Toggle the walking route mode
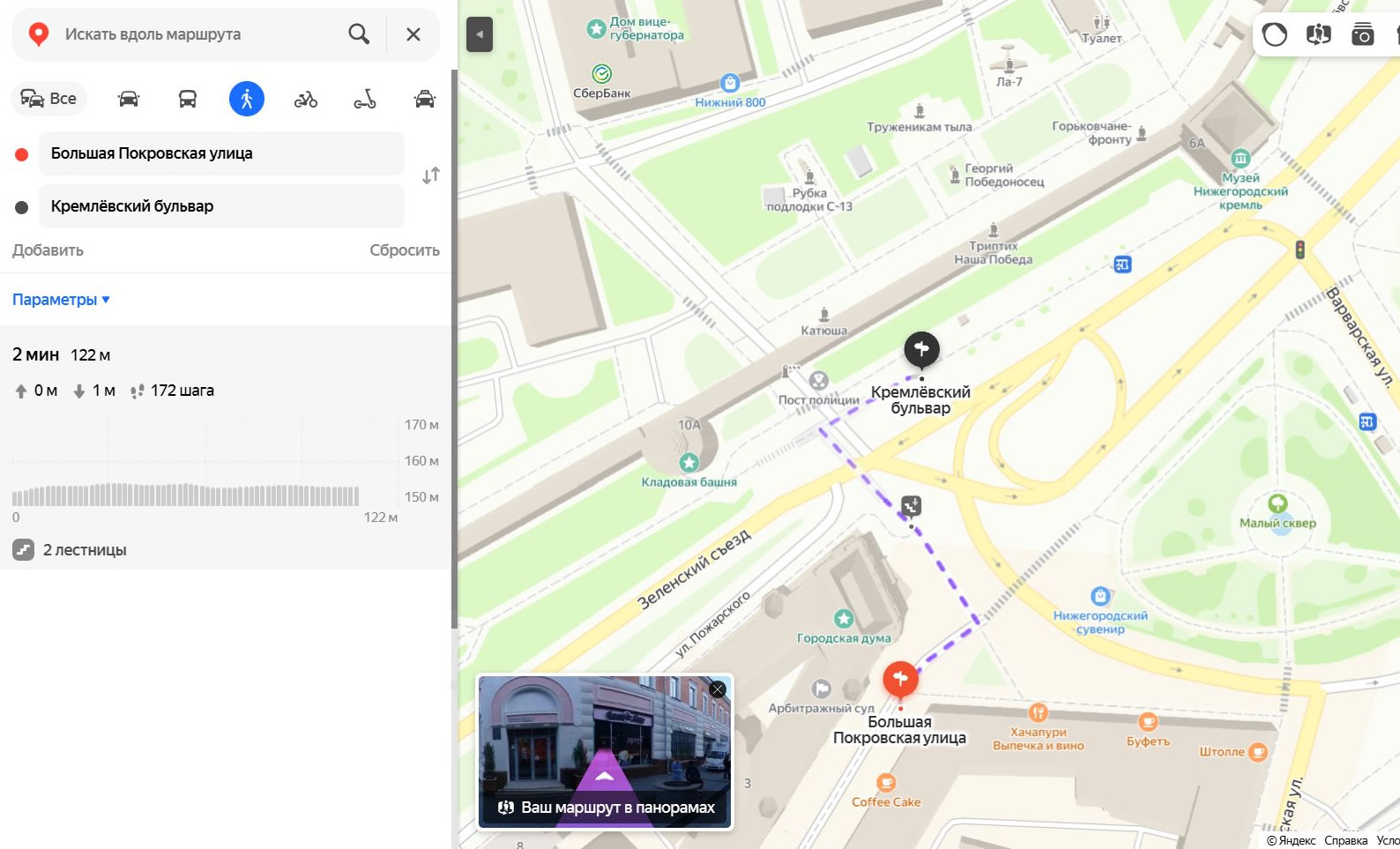 coord(247,99)
